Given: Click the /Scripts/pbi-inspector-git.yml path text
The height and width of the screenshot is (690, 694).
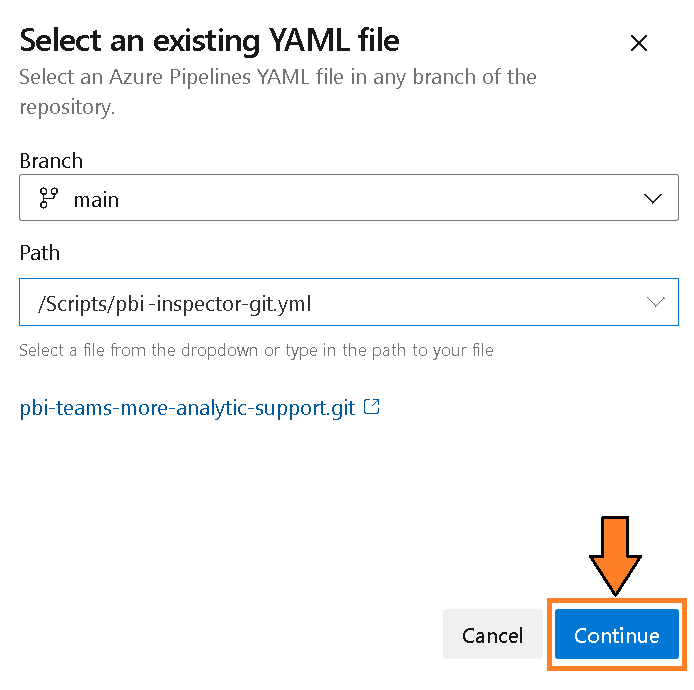Looking at the screenshot, I should click(x=174, y=303).
